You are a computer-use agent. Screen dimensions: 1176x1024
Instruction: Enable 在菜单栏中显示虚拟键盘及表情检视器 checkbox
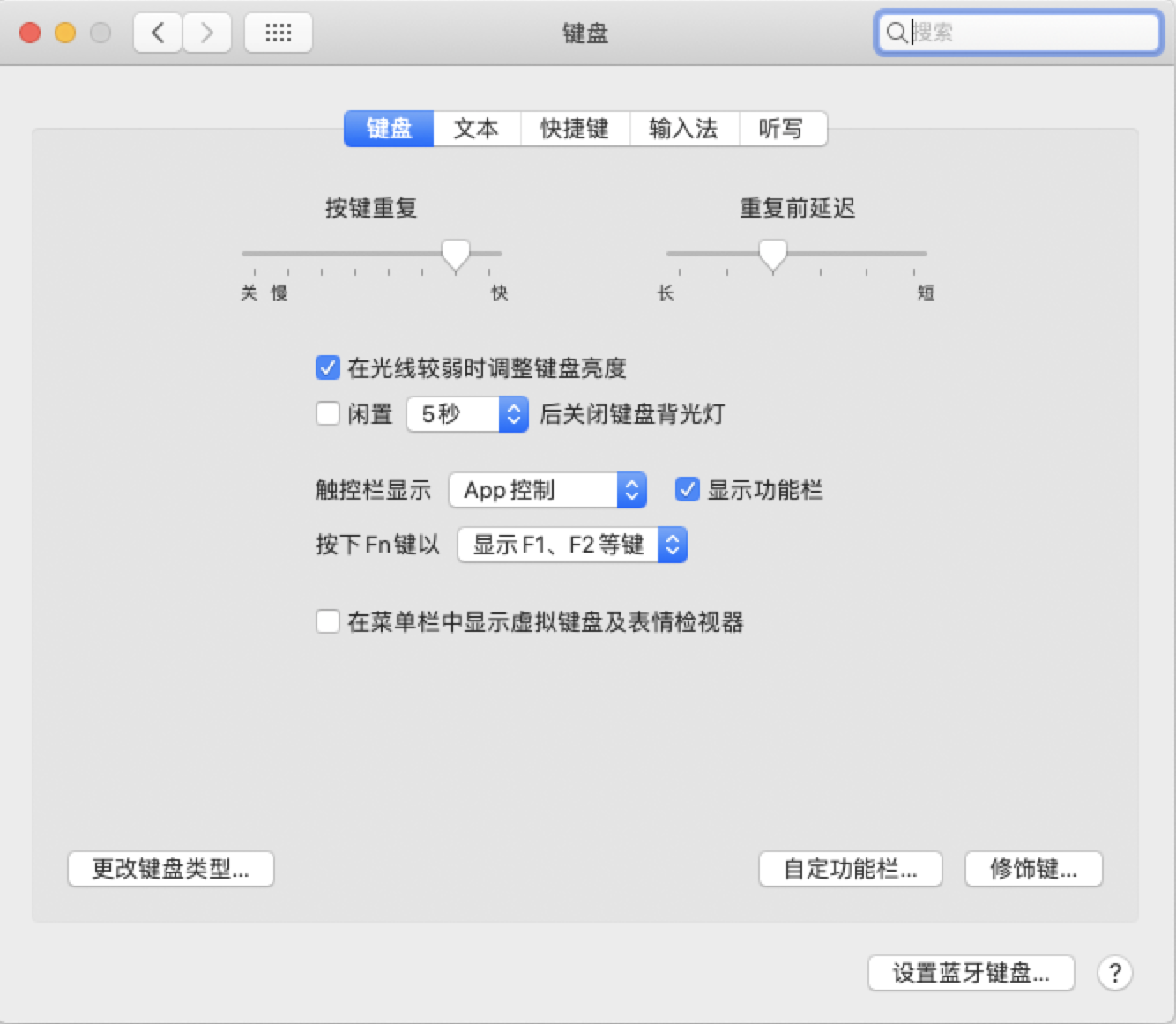(328, 621)
